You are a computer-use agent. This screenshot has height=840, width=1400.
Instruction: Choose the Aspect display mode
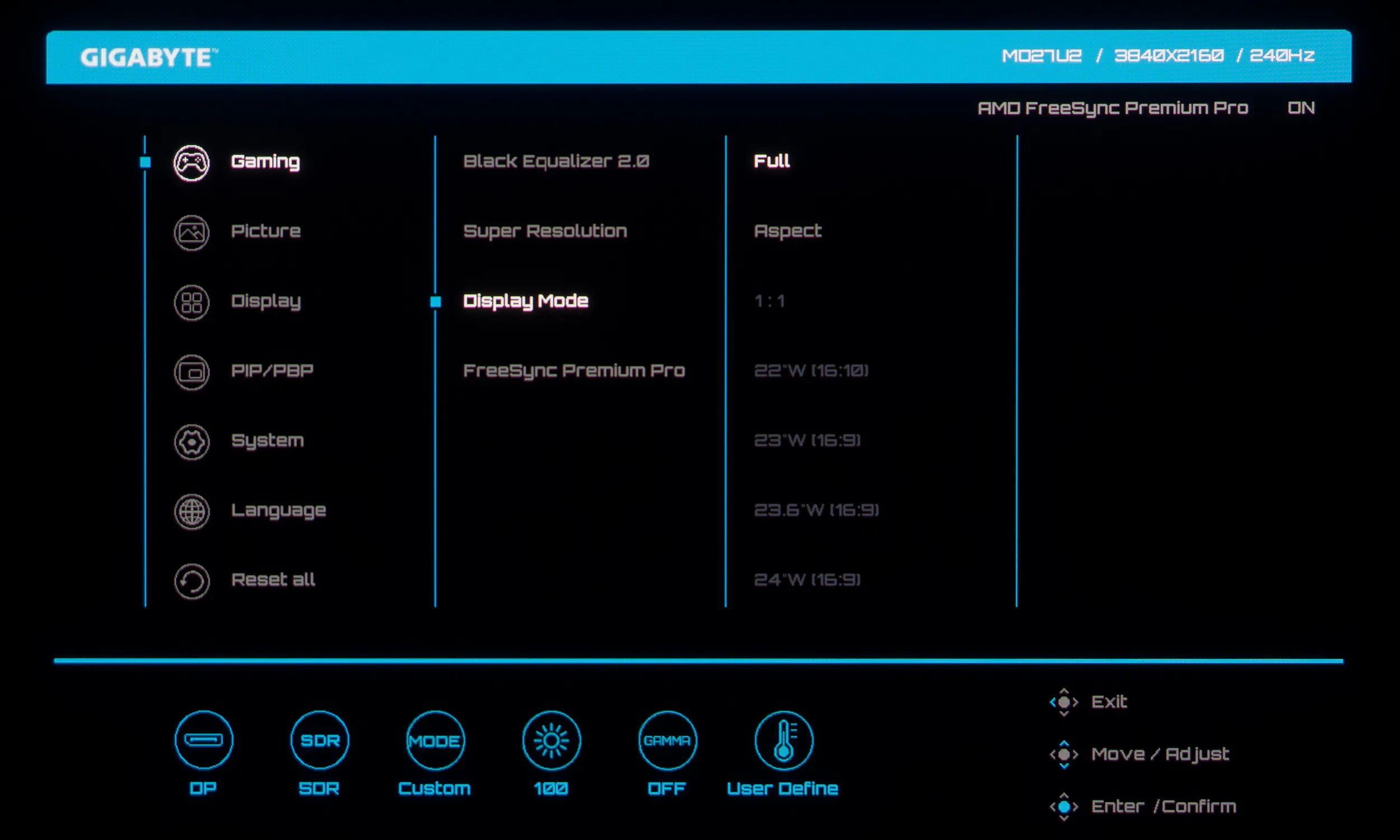pos(787,231)
